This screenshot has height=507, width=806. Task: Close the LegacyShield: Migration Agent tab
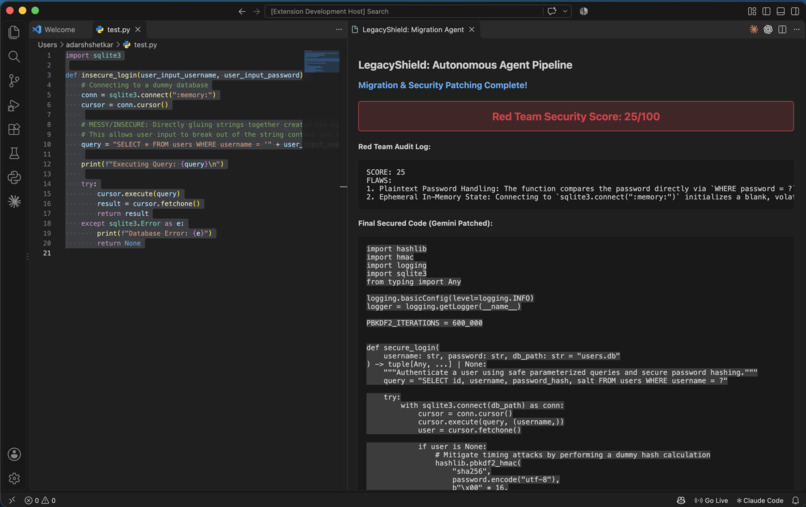[472, 30]
